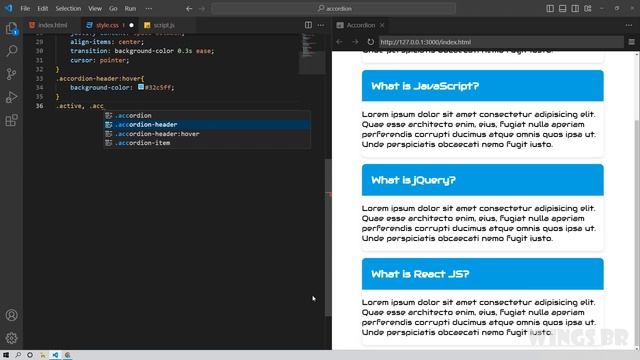Click the cursor: pointer; line
Image resolution: width=640 pixels, height=360 pixels.
(x=100, y=60)
